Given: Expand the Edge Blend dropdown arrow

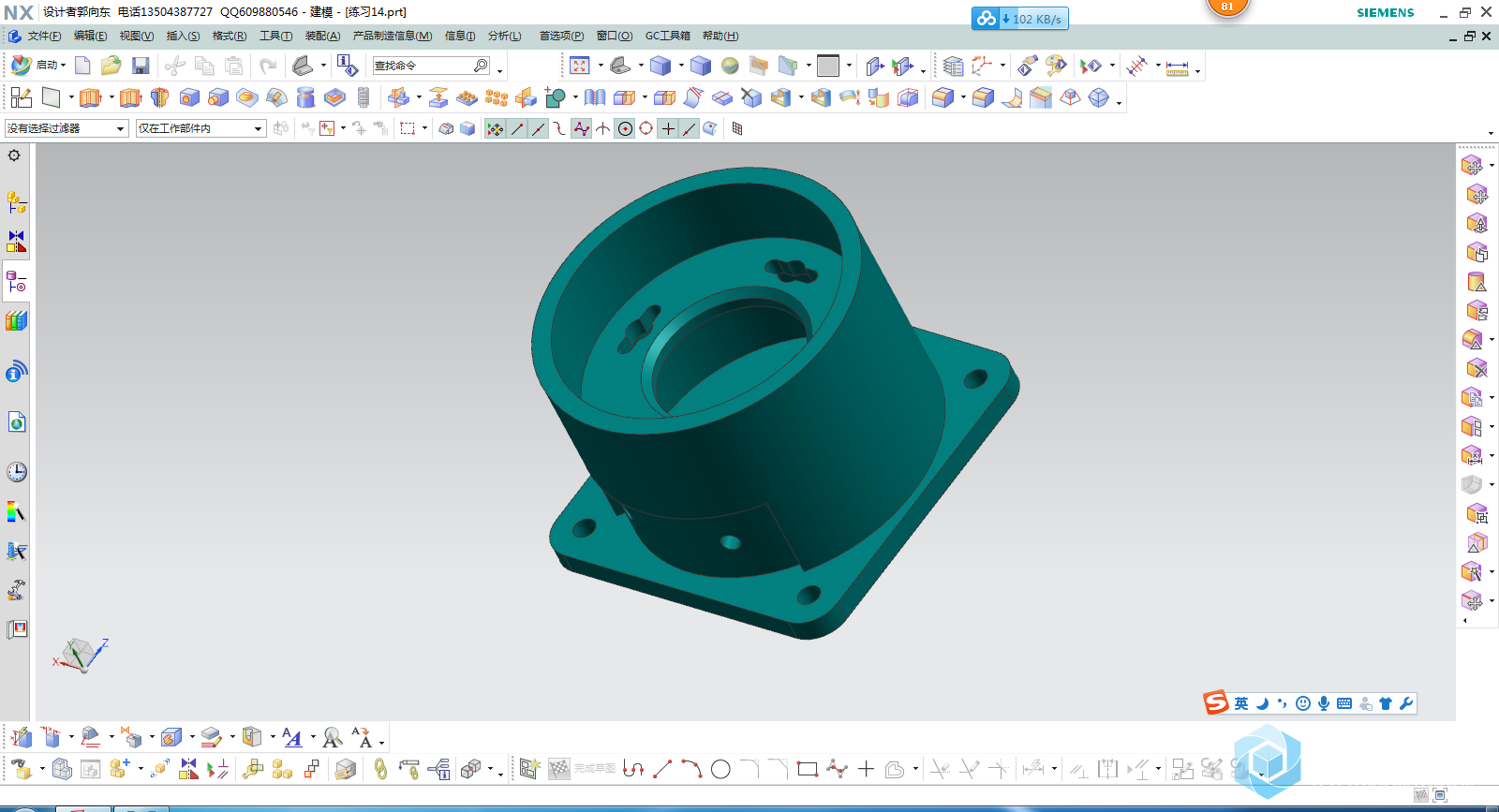Looking at the screenshot, I should pos(963,97).
